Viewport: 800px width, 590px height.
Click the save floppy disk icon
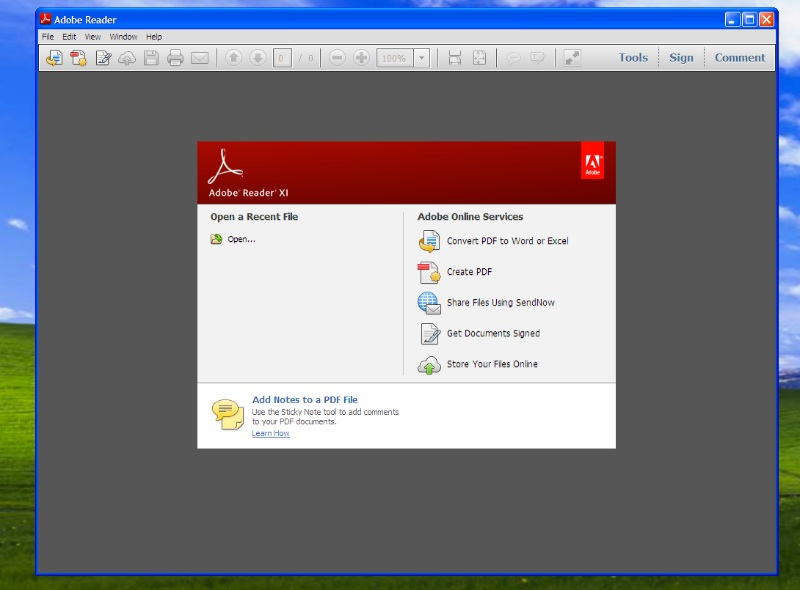pos(151,58)
